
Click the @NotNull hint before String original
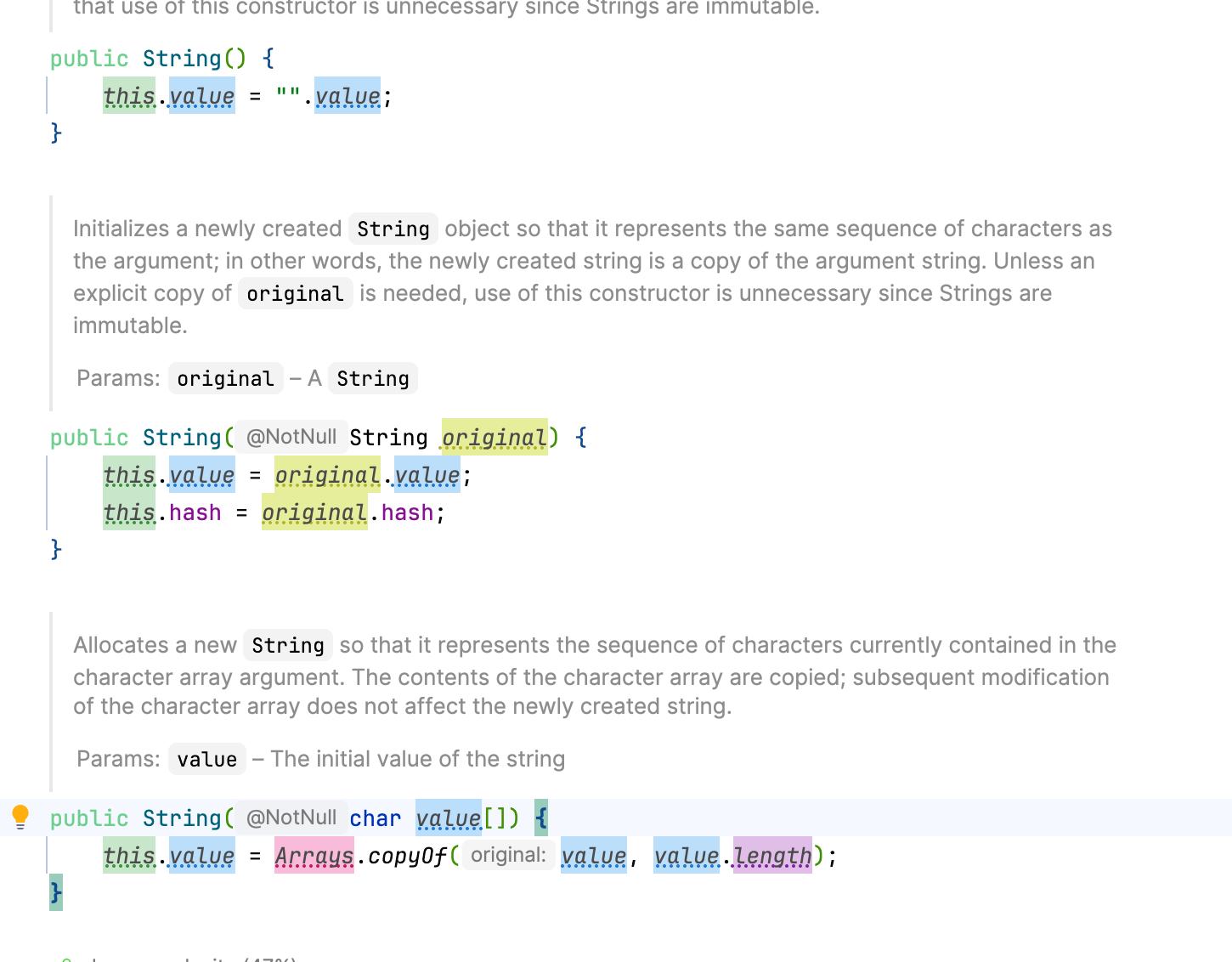[x=291, y=437]
